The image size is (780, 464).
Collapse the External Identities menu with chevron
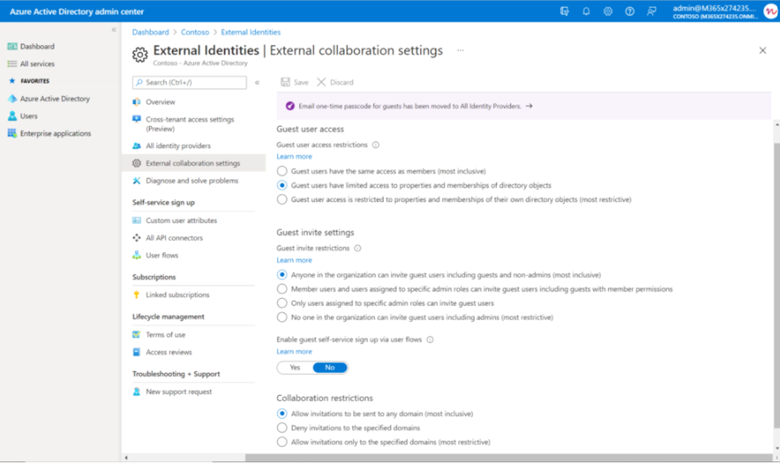click(257, 83)
